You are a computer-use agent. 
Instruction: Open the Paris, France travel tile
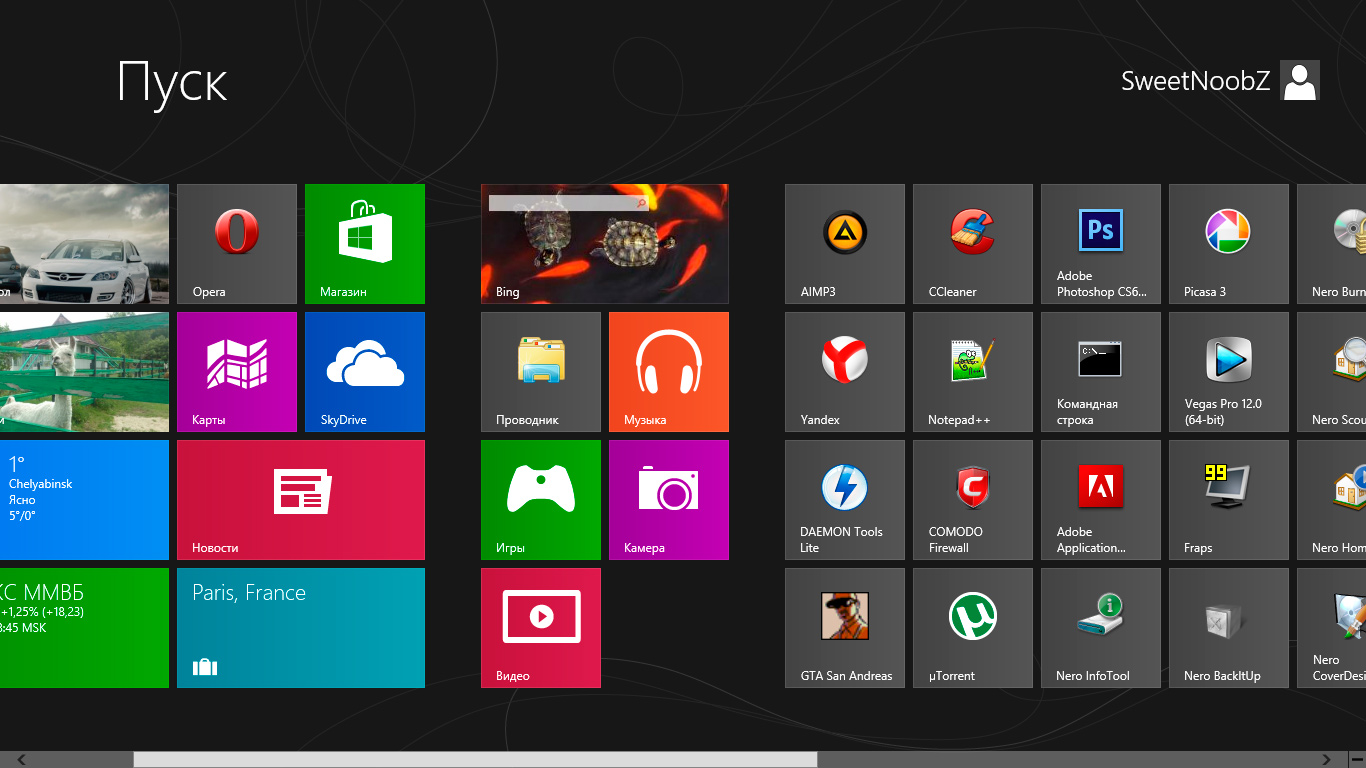tap(301, 628)
